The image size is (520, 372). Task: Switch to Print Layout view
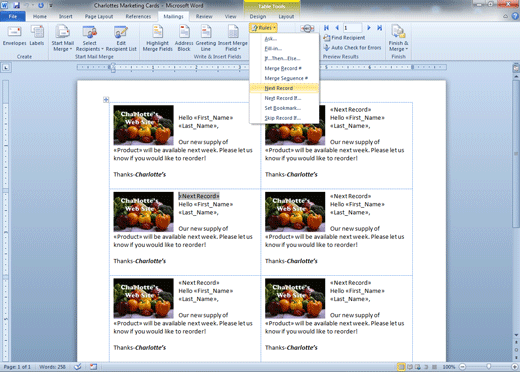point(401,367)
